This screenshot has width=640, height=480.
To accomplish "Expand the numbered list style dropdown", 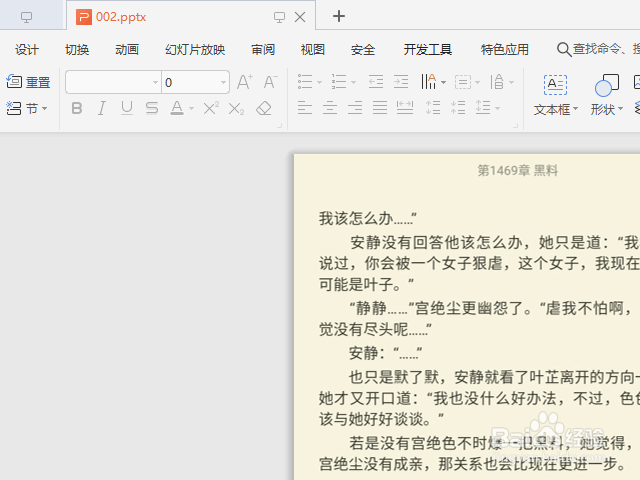I will (x=353, y=82).
